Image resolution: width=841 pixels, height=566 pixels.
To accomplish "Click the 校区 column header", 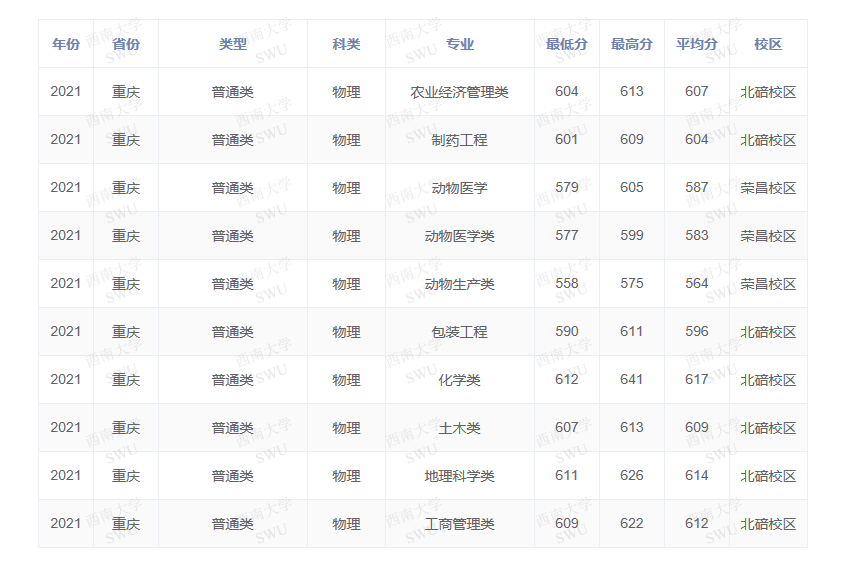I will tap(768, 44).
